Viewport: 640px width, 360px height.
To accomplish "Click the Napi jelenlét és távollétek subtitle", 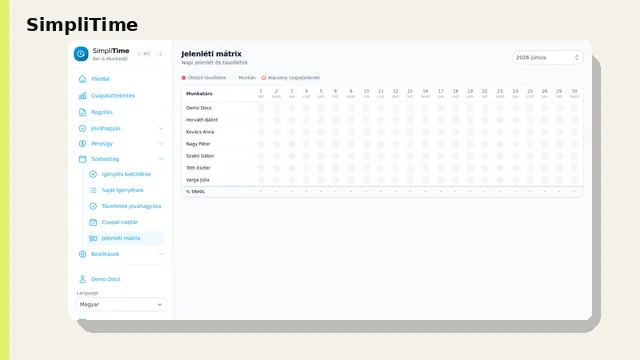I will point(215,63).
